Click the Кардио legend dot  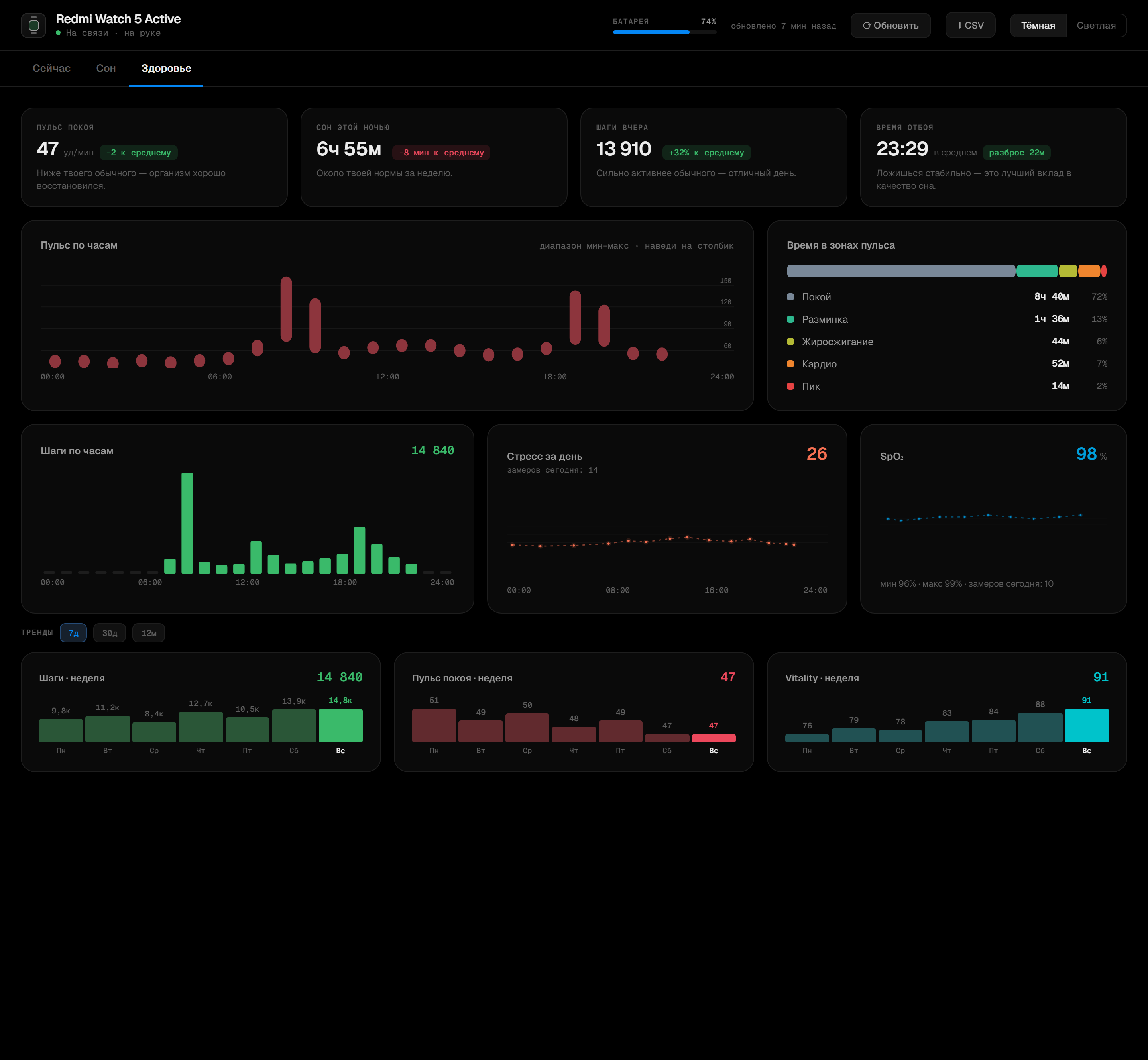tap(790, 364)
